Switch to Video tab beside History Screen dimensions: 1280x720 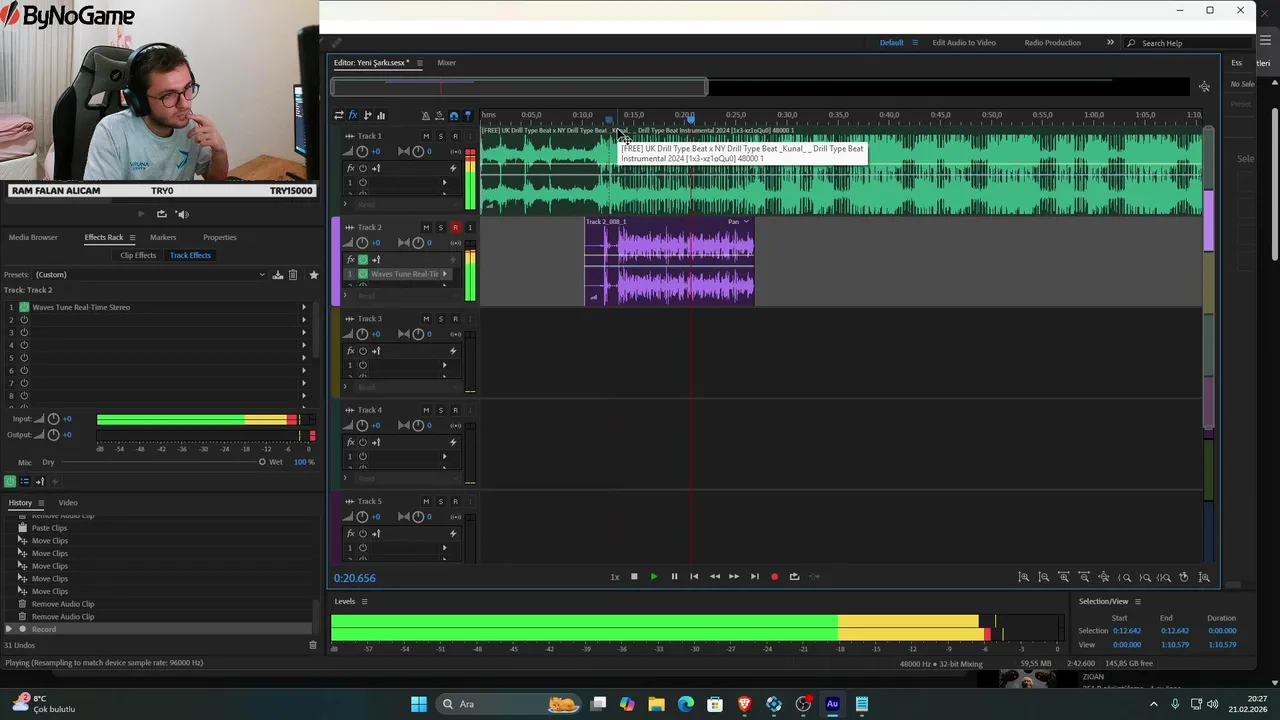pyautogui.click(x=68, y=503)
